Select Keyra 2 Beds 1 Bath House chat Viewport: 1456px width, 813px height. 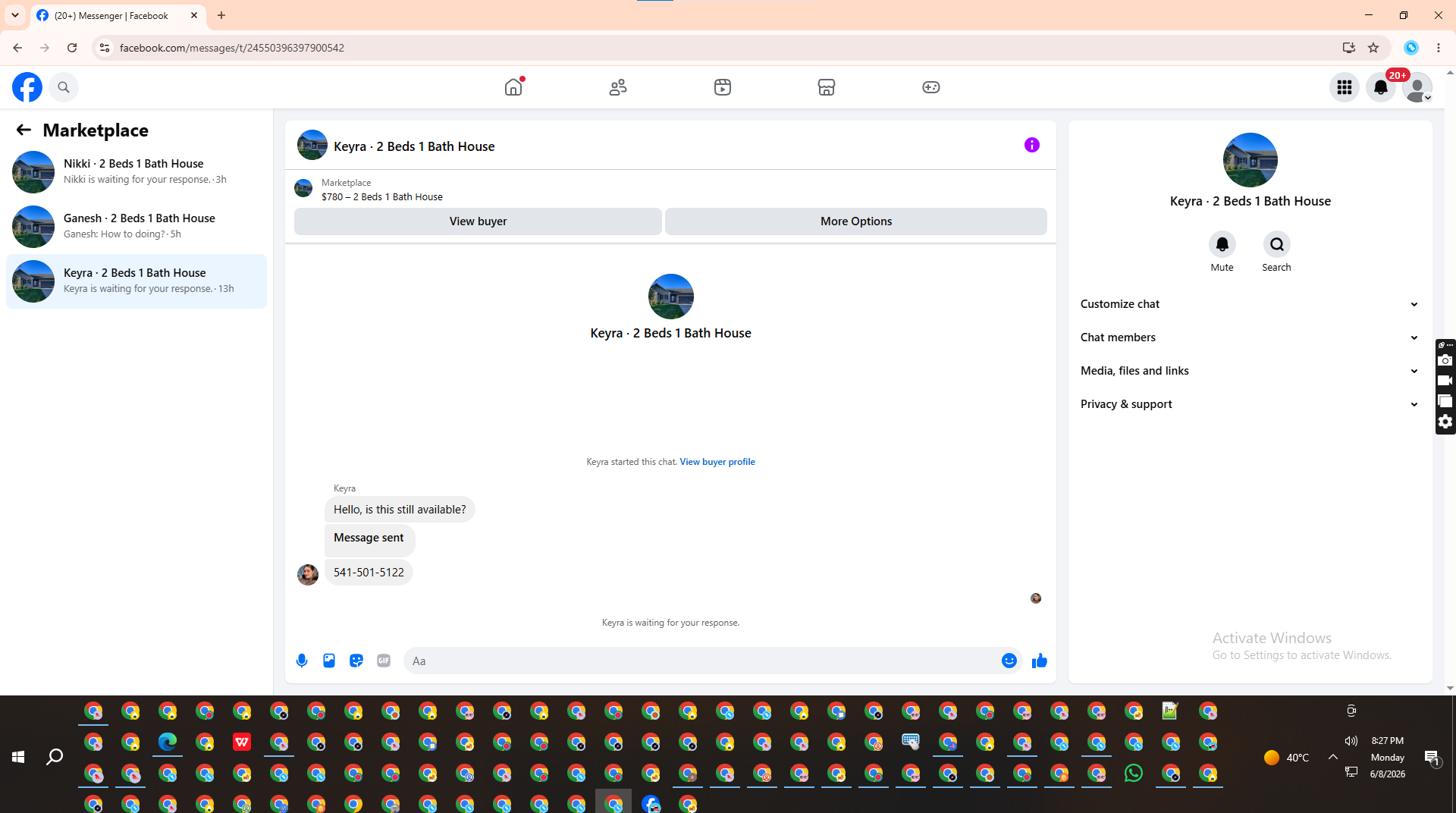(x=136, y=281)
